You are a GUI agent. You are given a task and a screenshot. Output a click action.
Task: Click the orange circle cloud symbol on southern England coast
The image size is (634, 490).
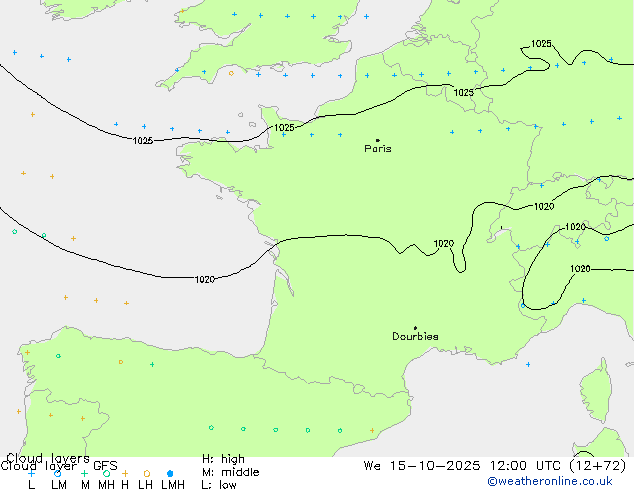(x=231, y=73)
